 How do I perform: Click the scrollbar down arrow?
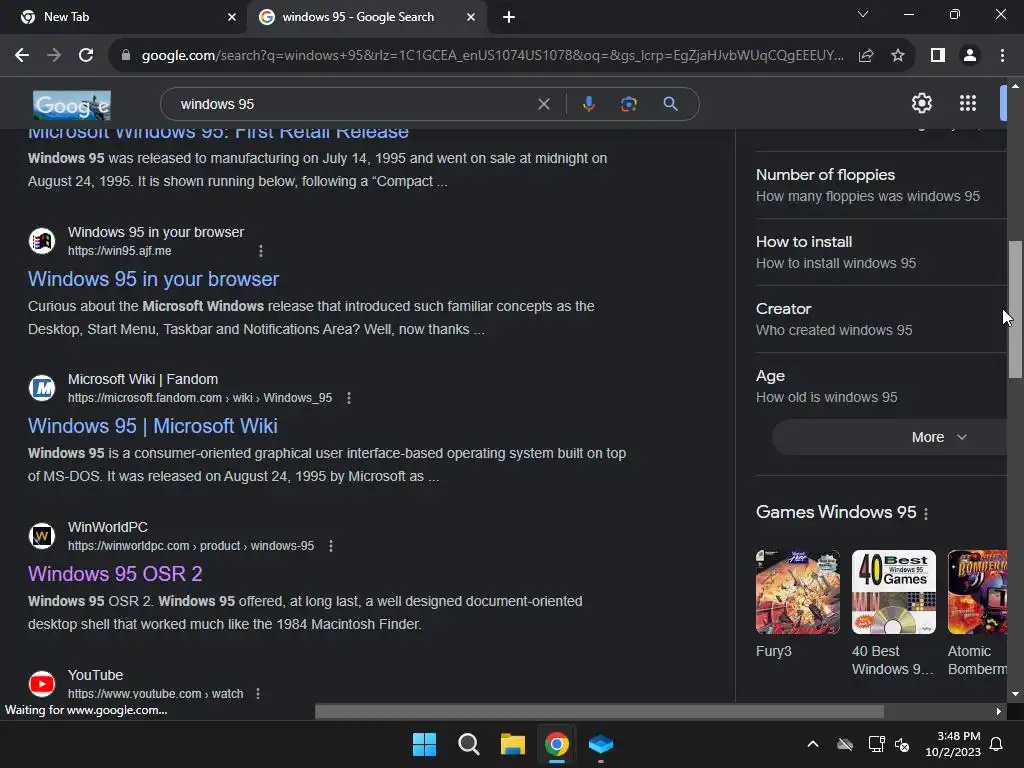tap(1015, 694)
